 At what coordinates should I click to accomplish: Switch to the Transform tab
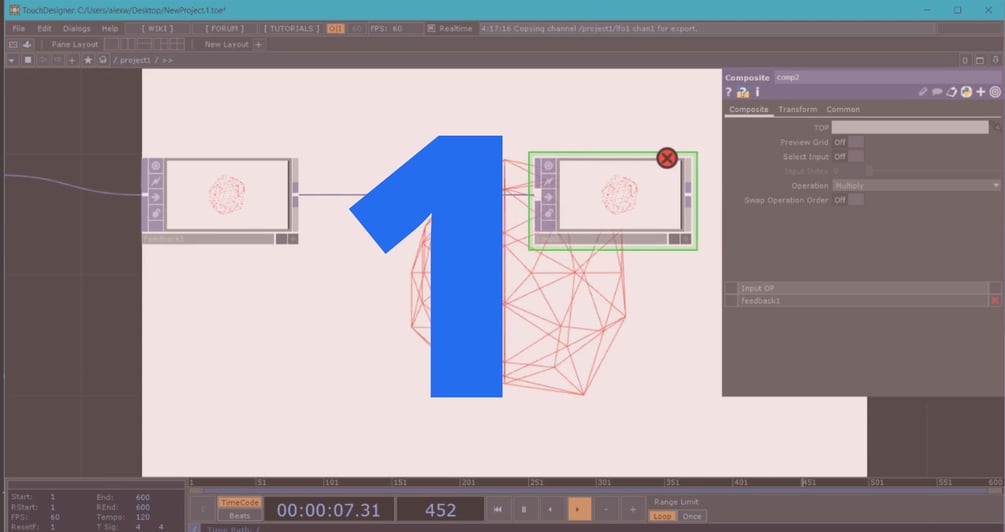pyautogui.click(x=797, y=110)
